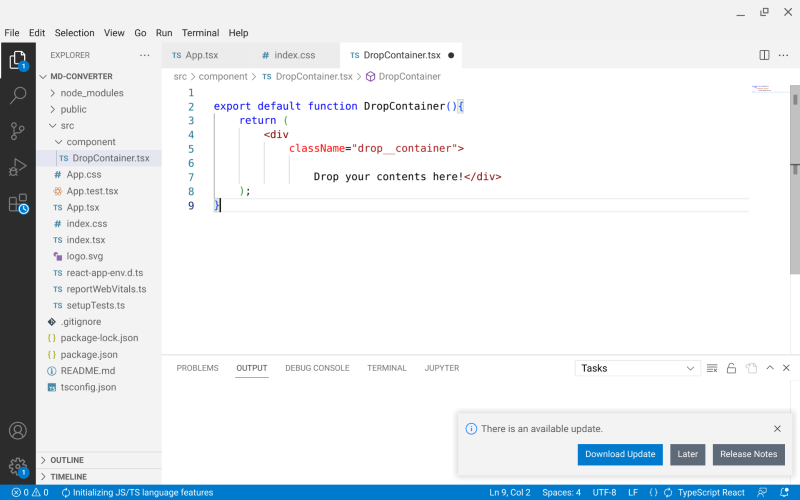This screenshot has width=800, height=500.
Task: Open editor more actions ellipsis
Action: click(x=783, y=55)
